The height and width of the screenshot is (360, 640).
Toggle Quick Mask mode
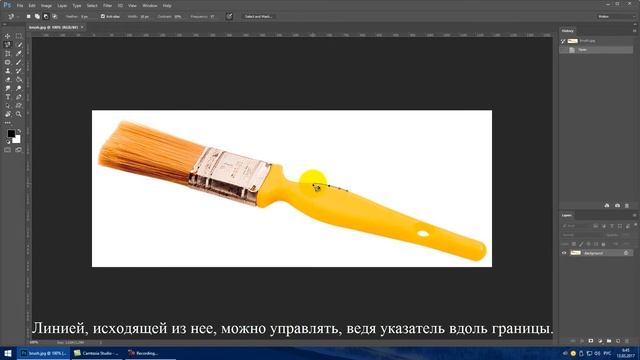click(x=7, y=150)
